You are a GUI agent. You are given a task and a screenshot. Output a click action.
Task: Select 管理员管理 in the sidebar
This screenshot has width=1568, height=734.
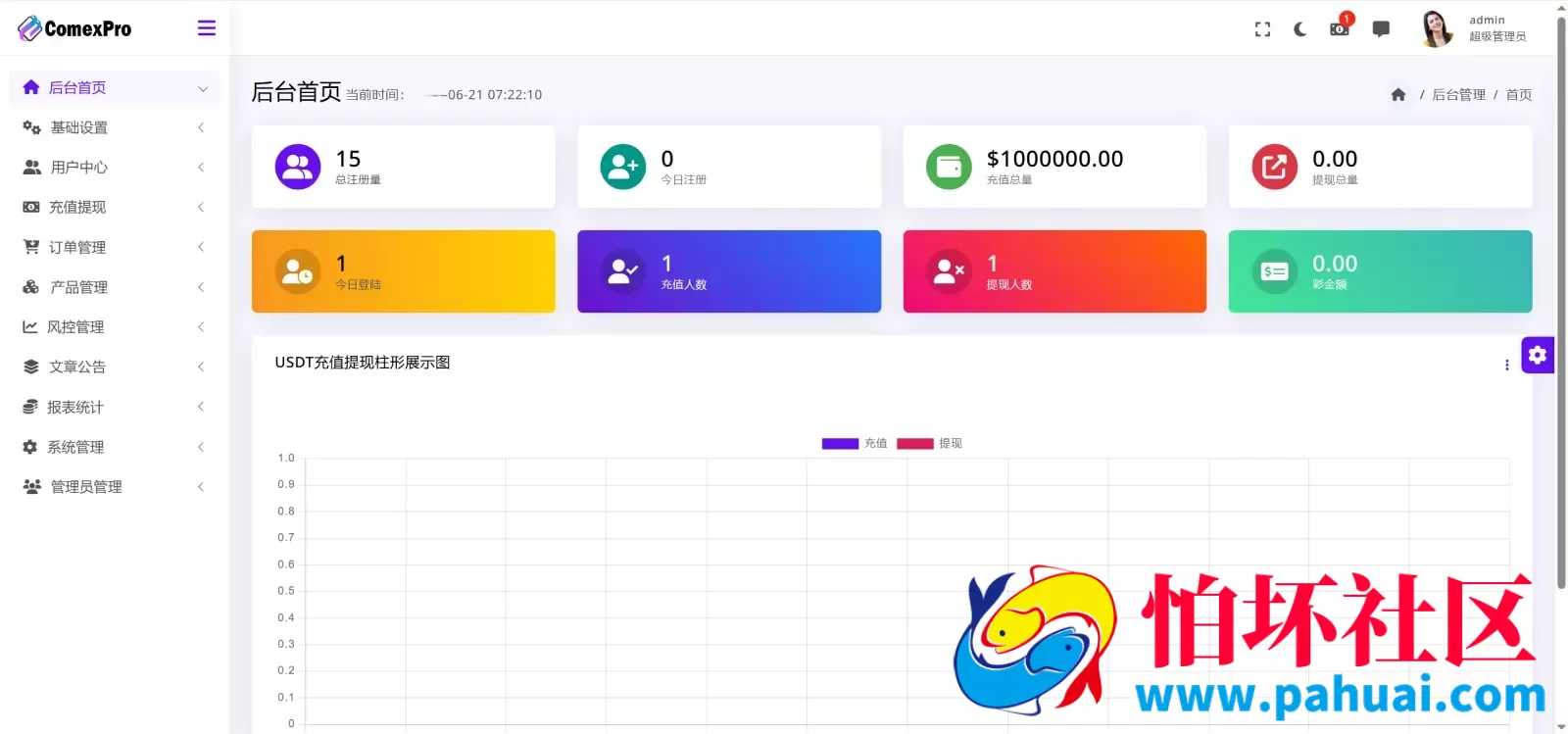115,487
